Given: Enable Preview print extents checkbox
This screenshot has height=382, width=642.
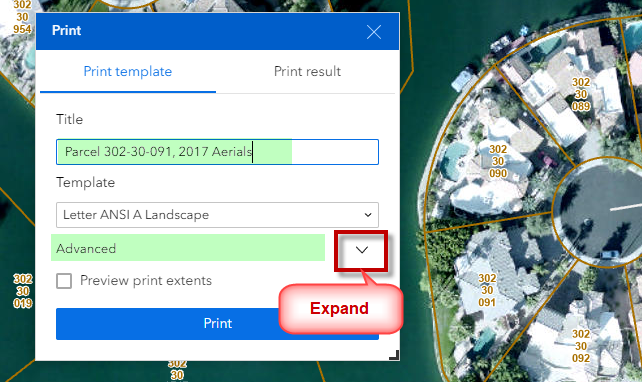Looking at the screenshot, I should (64, 281).
